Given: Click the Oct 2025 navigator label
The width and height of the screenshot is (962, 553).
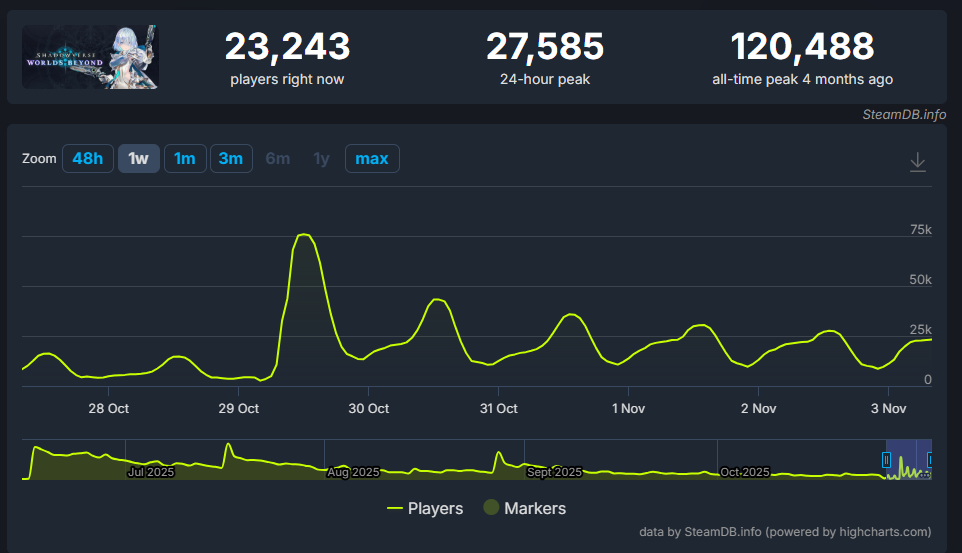Looking at the screenshot, I should click(744, 472).
